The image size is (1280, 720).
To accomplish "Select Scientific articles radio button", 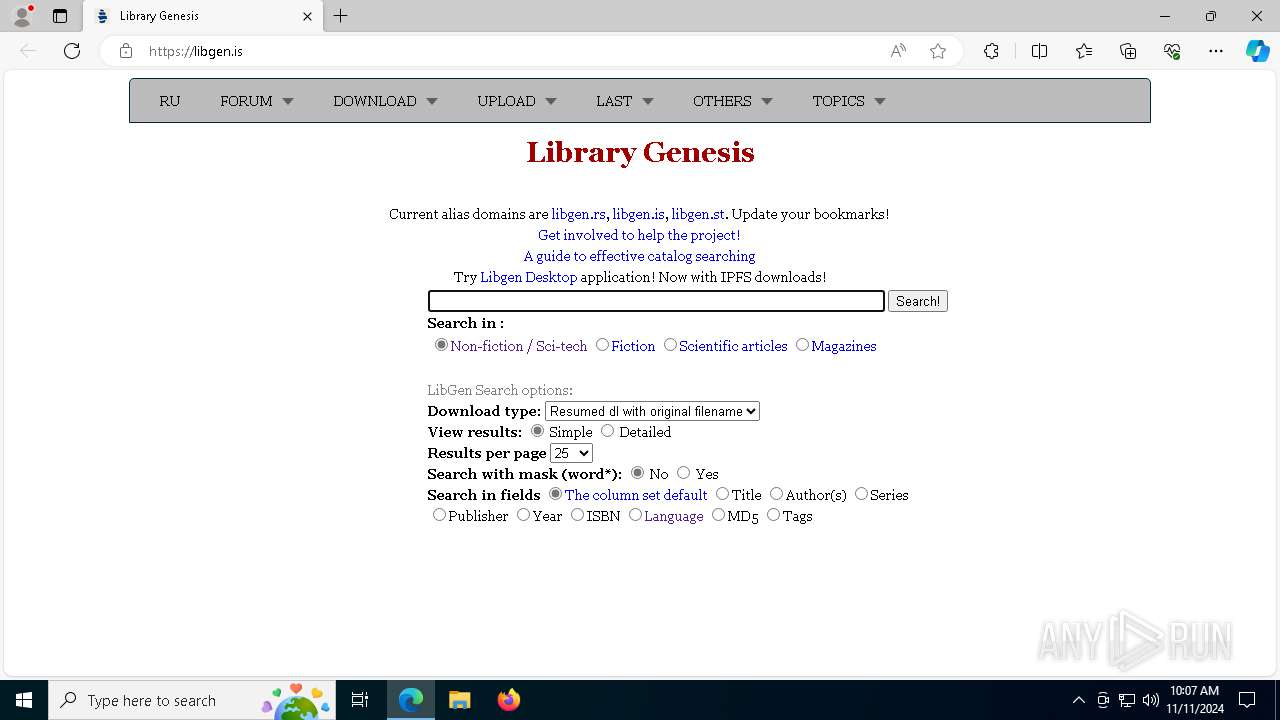I will tap(670, 345).
